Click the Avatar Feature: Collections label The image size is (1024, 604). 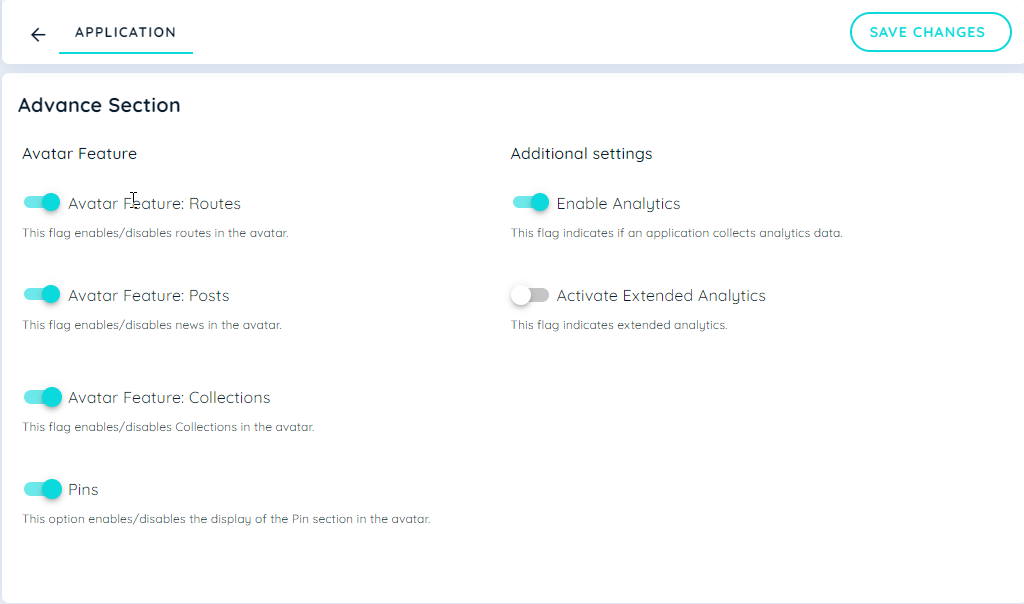pos(169,397)
